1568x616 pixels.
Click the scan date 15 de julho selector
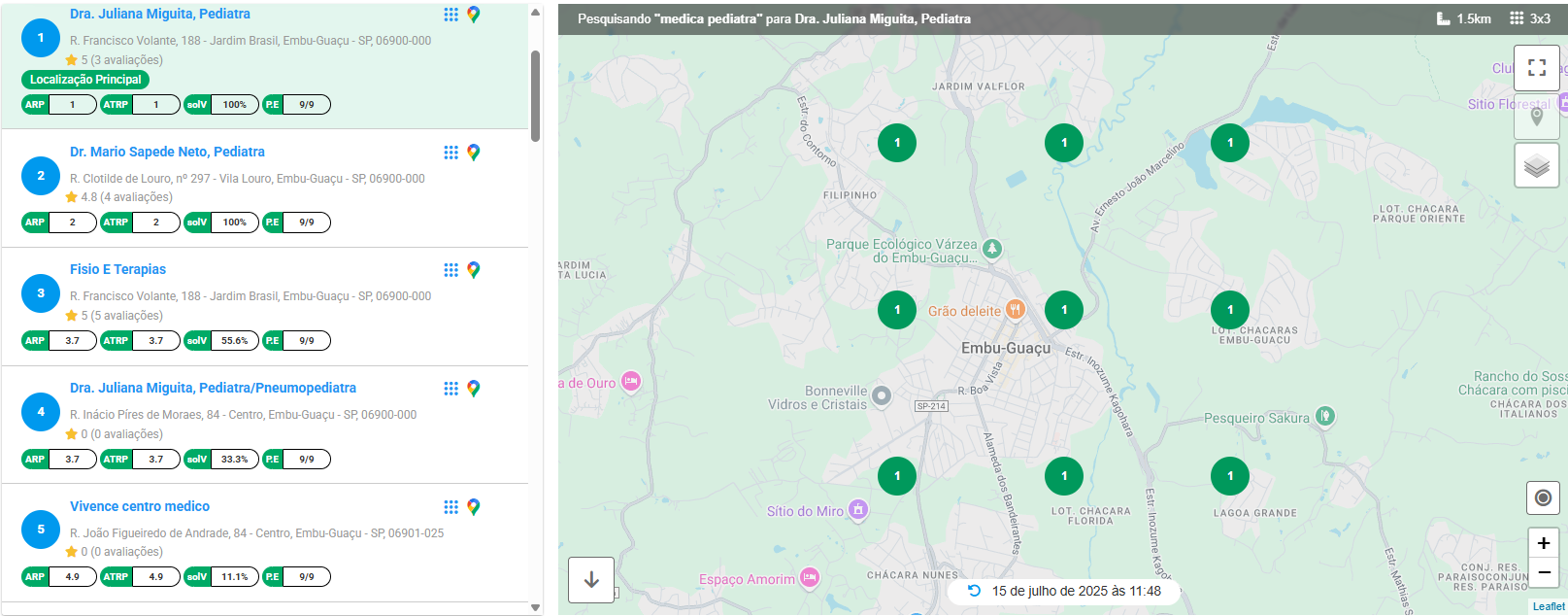[1064, 591]
